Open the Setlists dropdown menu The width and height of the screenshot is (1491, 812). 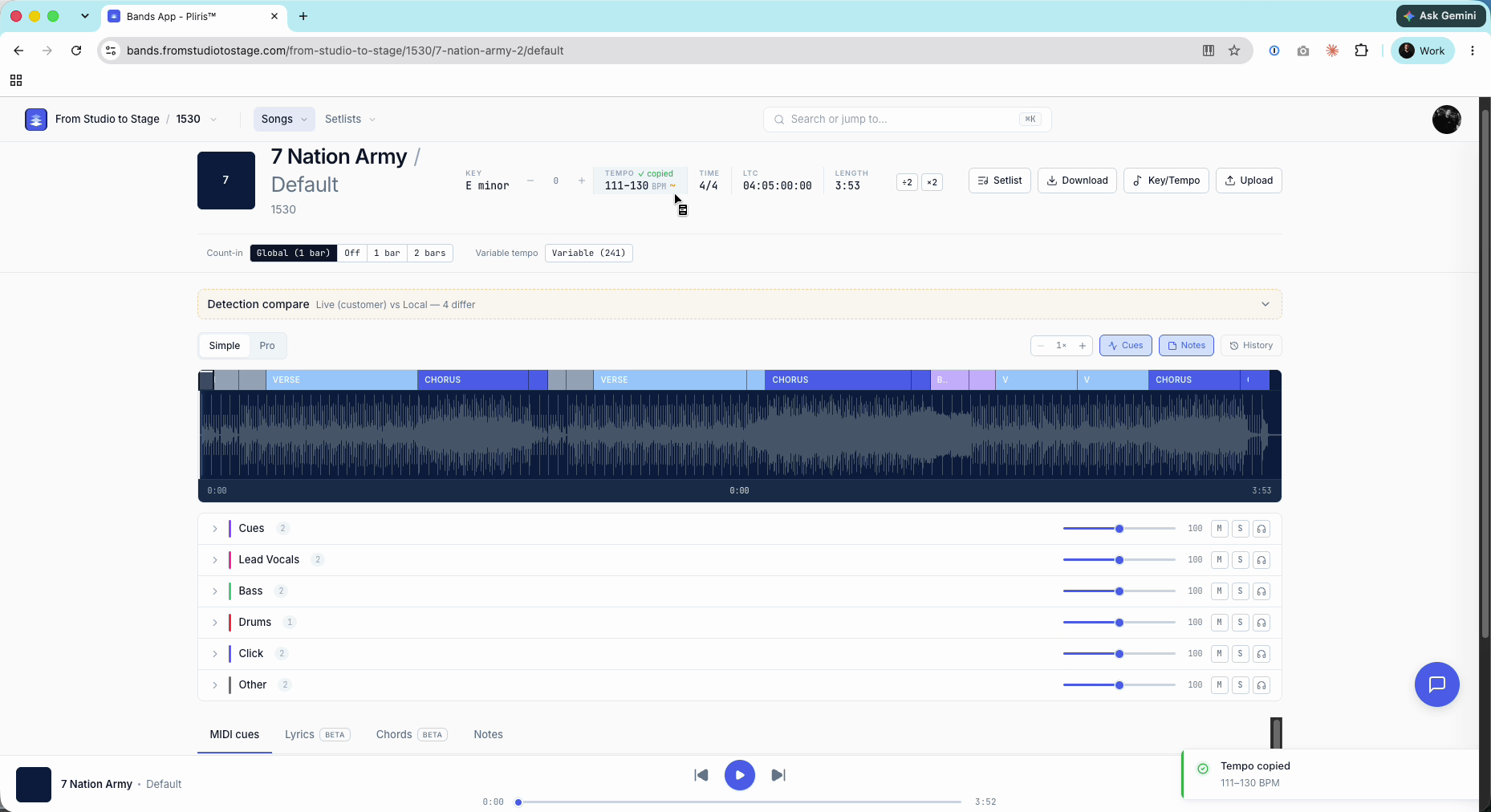point(350,119)
